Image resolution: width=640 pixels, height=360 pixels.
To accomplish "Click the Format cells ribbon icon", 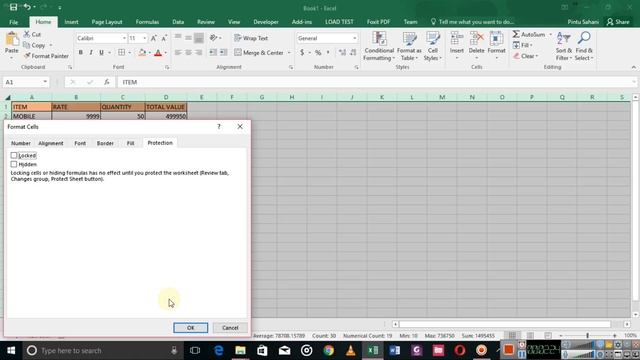I will [x=496, y=39].
